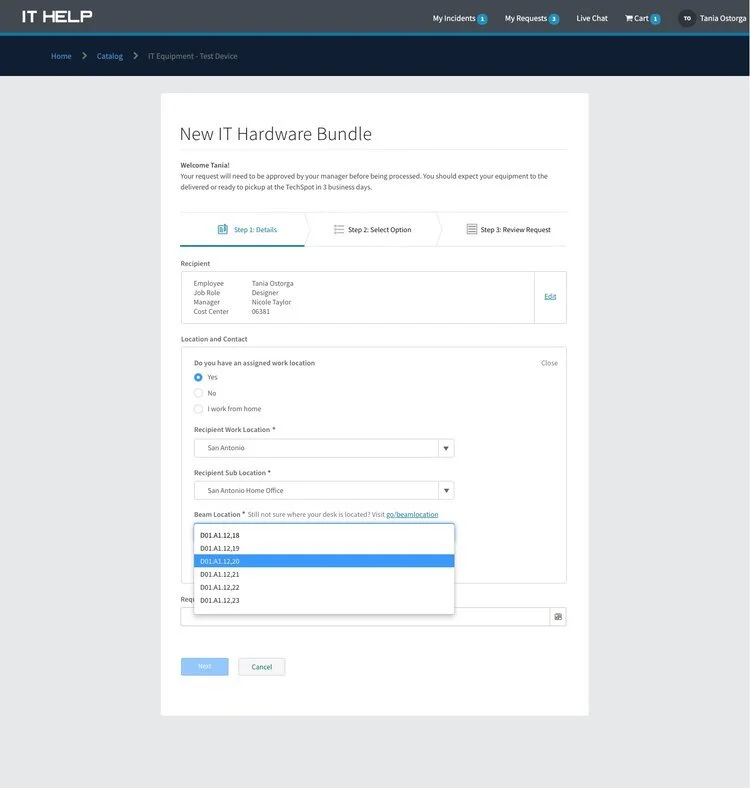The image size is (750, 788).
Task: Select the Yes radio button
Action: coord(198,377)
